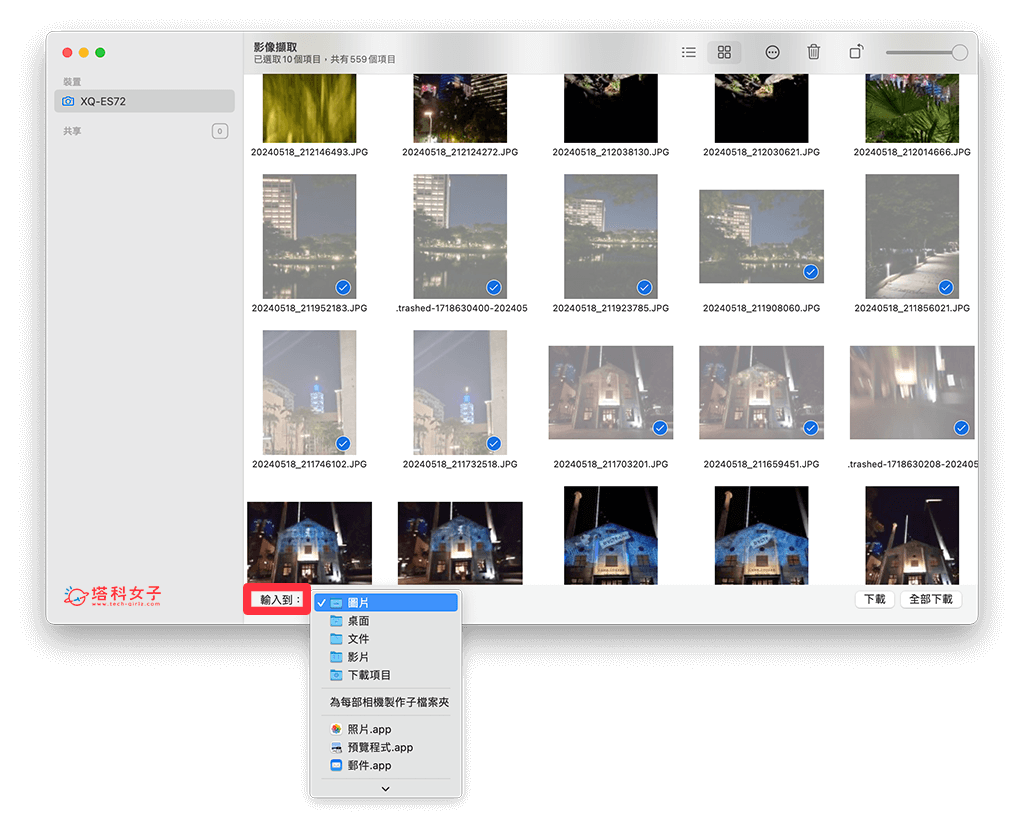The width and height of the screenshot is (1024, 825).
Task: Choose 桌面 as import destination
Action: 386,621
